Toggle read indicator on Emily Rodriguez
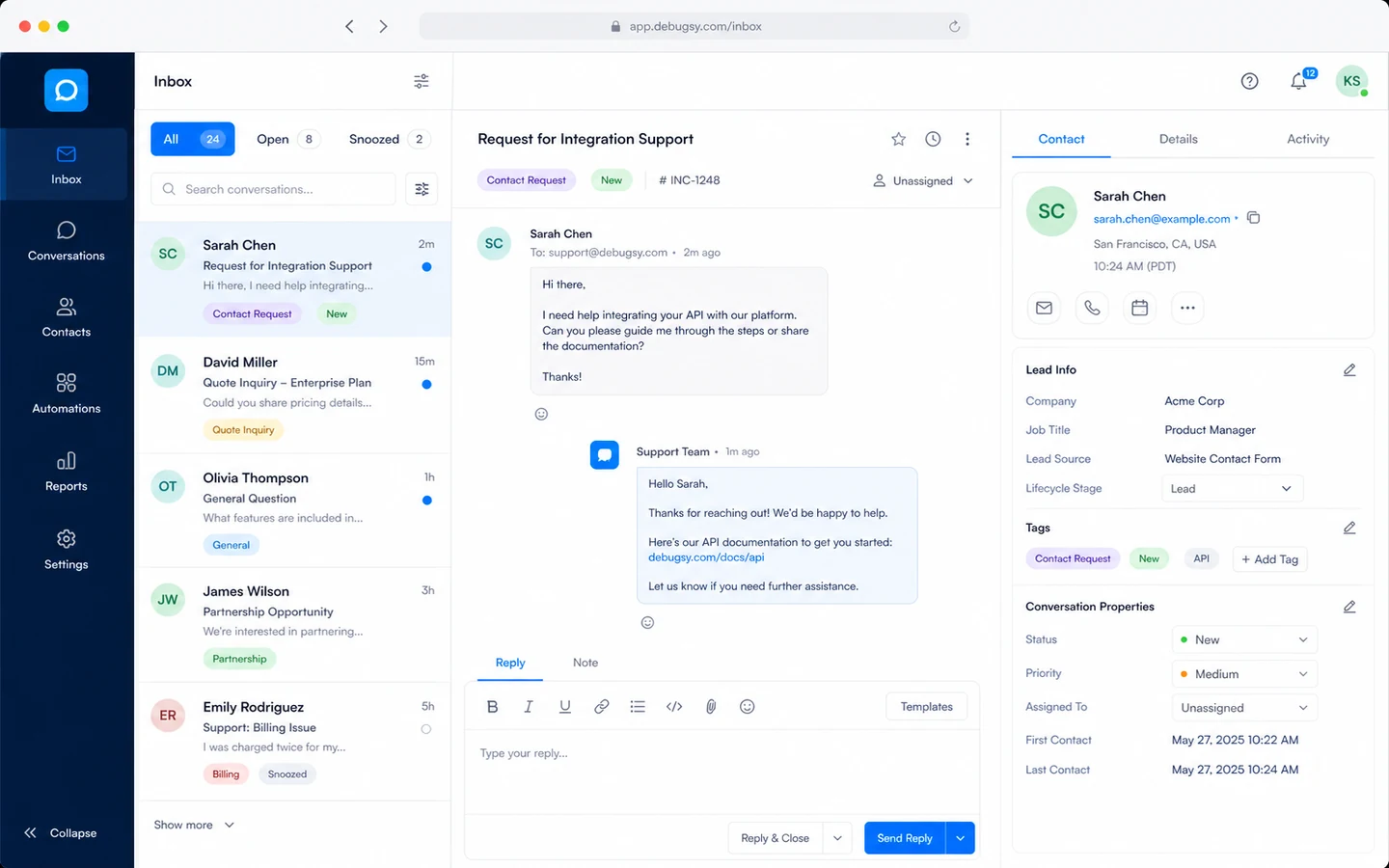Viewport: 1389px width, 868px height. (426, 729)
